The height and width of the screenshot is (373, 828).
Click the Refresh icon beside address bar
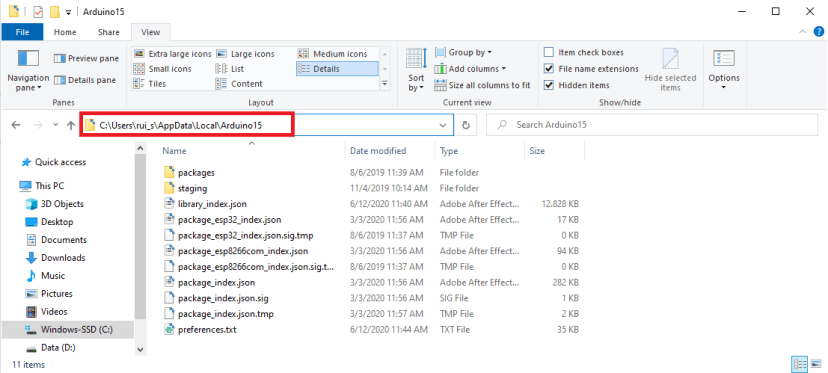click(x=466, y=125)
